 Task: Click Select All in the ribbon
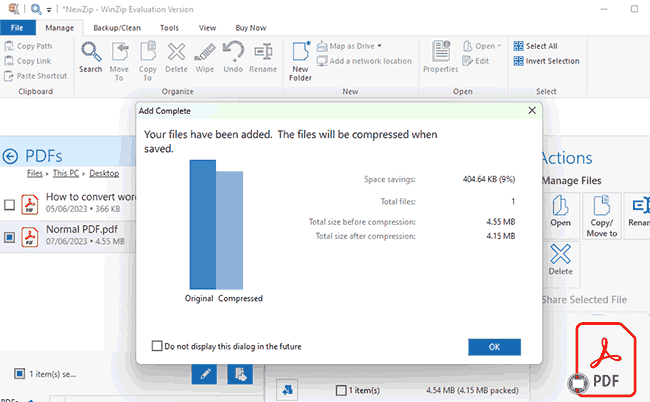pyautogui.click(x=535, y=46)
